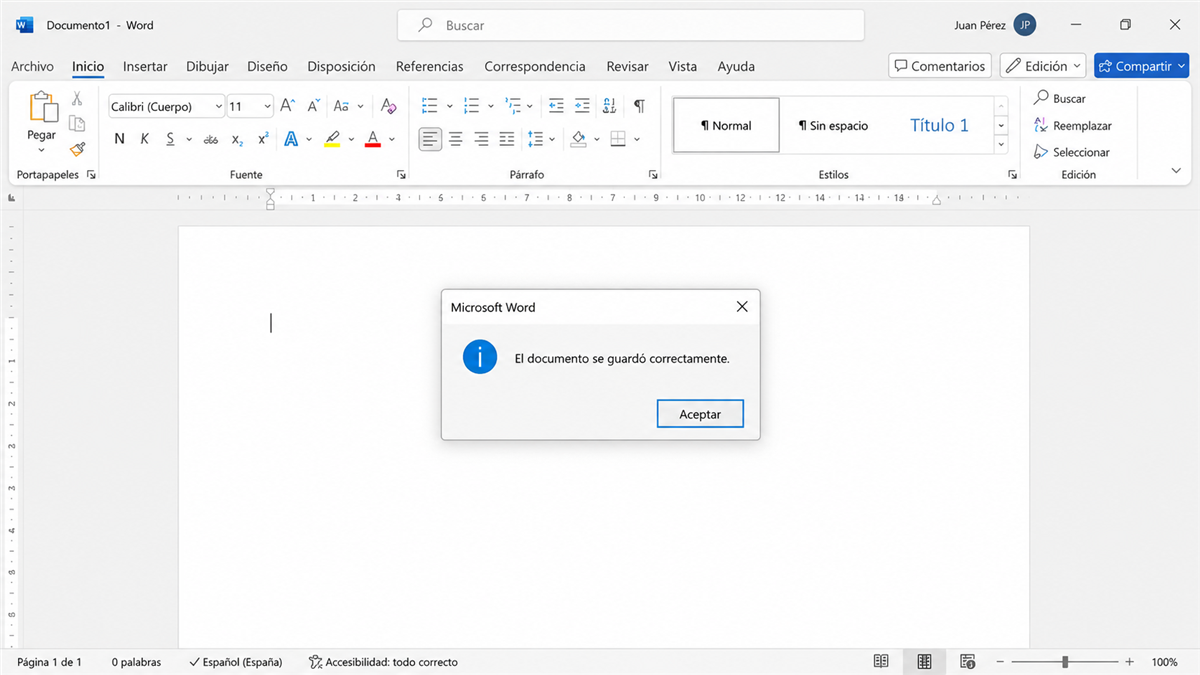Decrease the paragraph indent
Screen dimensions: 1200x675
(x=557, y=106)
